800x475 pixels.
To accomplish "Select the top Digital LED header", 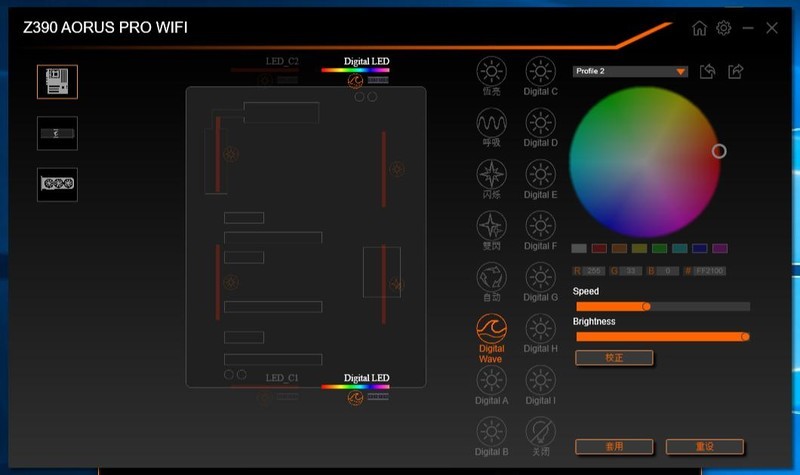I will pyautogui.click(x=366, y=61).
